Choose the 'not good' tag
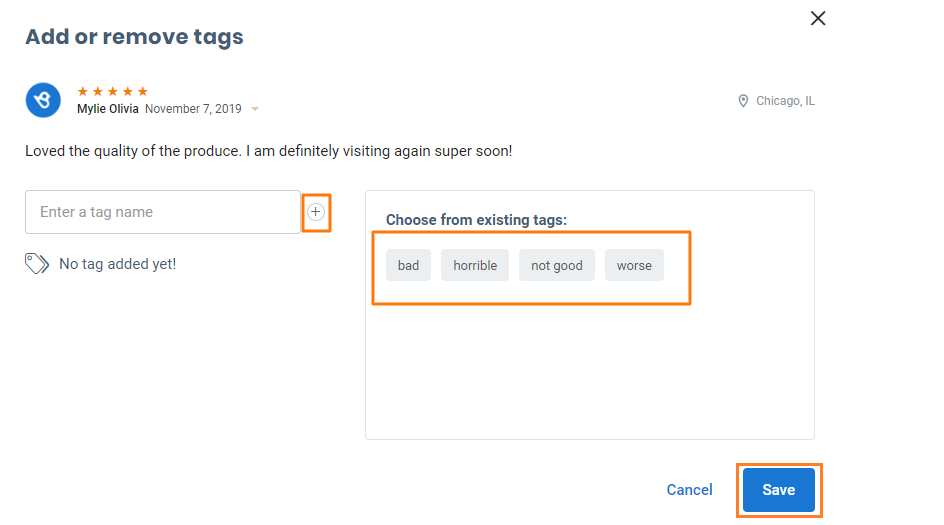Image resolution: width=944 pixels, height=525 pixels. click(x=557, y=265)
